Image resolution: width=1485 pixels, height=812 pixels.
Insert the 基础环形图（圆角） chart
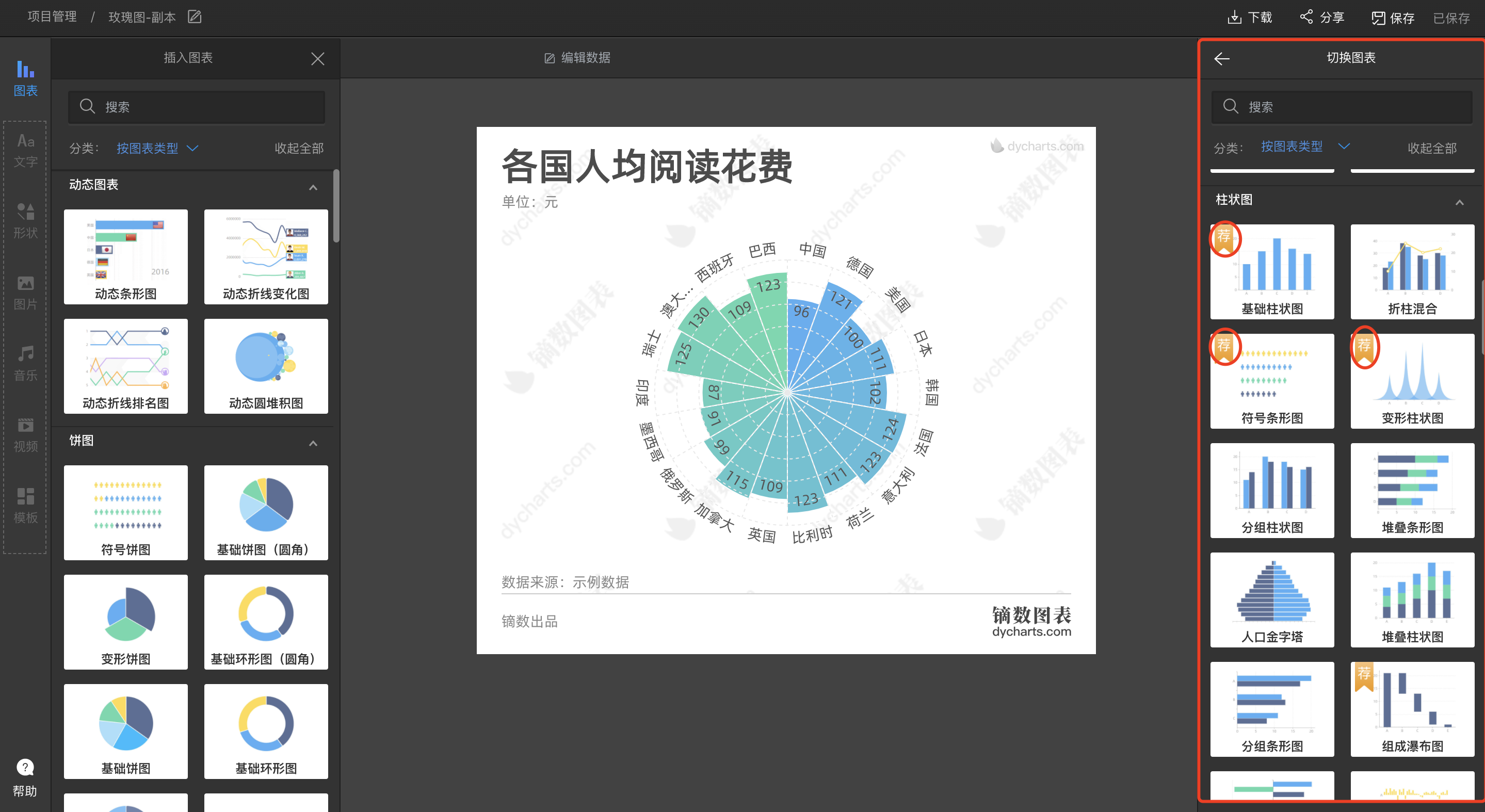click(x=266, y=622)
